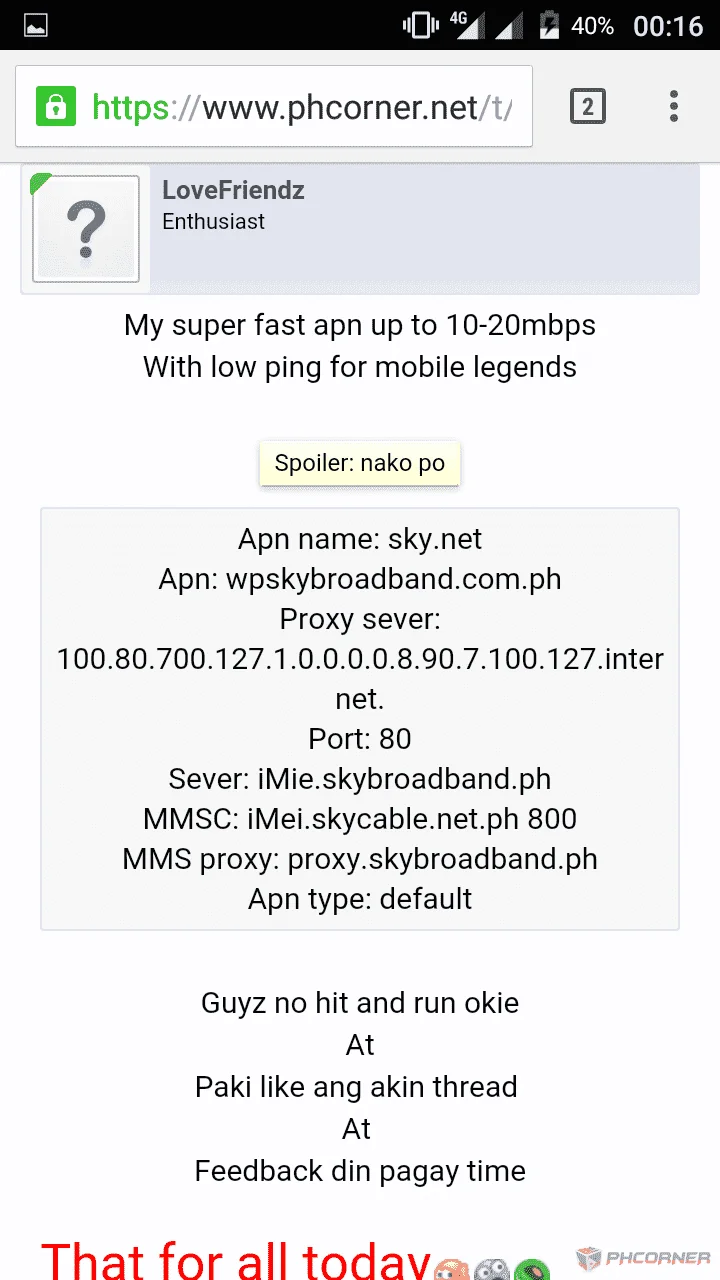Tap the picture notification icon in status bar
720x1280 pixels.
[36, 26]
